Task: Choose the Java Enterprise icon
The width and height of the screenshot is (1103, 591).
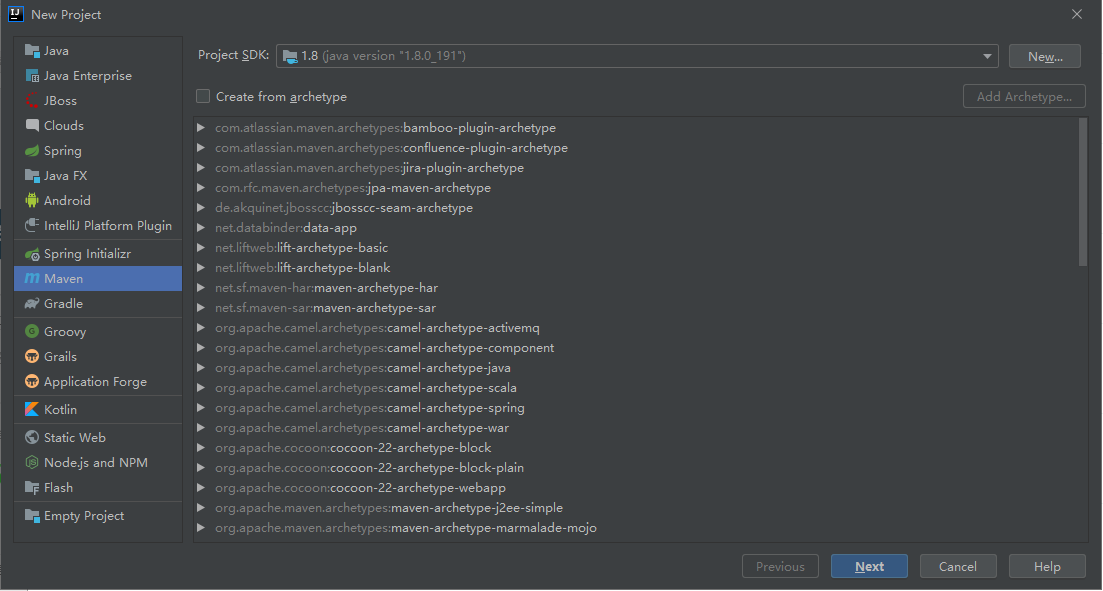Action: pyautogui.click(x=32, y=75)
